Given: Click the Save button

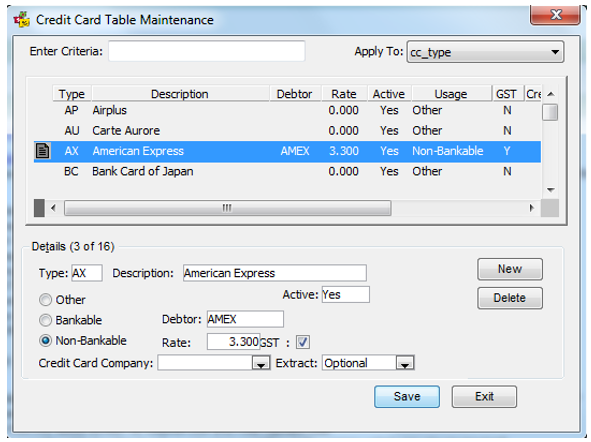Looking at the screenshot, I should [407, 396].
